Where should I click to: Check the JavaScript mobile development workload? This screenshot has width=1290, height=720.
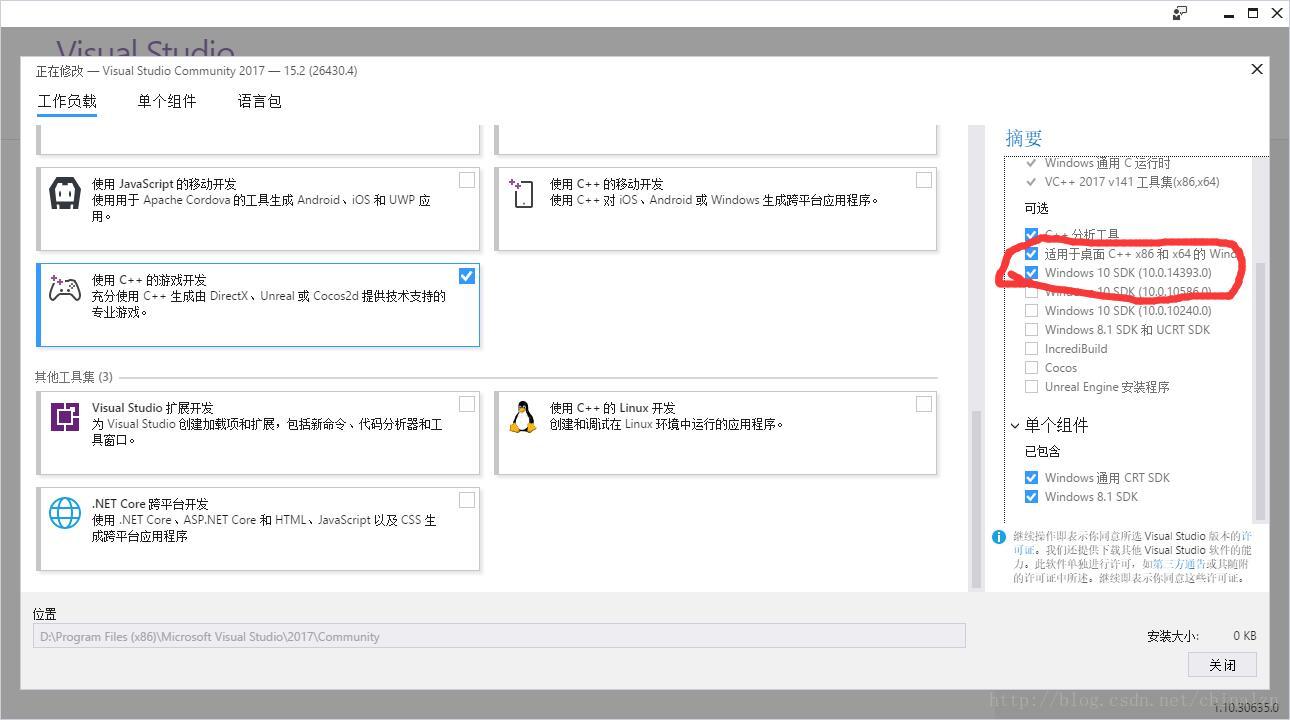tap(467, 180)
